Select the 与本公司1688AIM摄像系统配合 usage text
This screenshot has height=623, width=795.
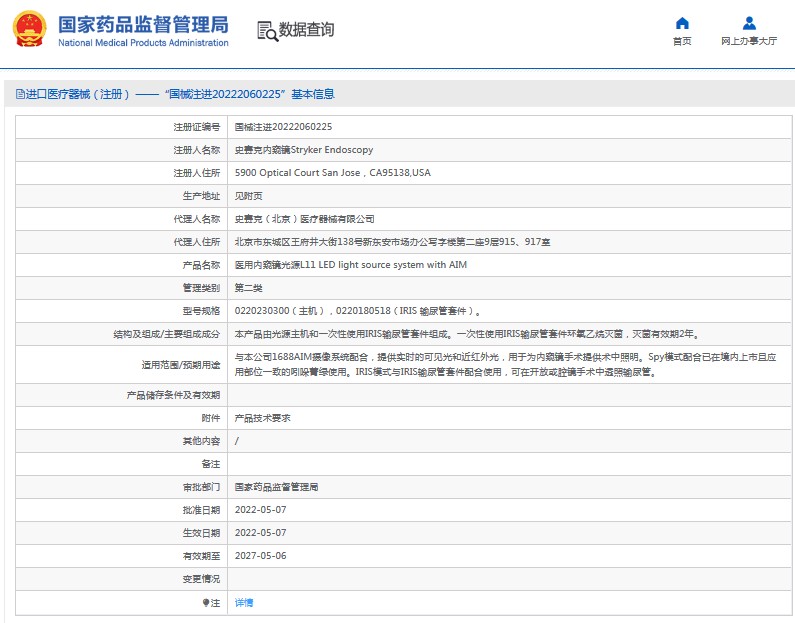pyautogui.click(x=505, y=364)
